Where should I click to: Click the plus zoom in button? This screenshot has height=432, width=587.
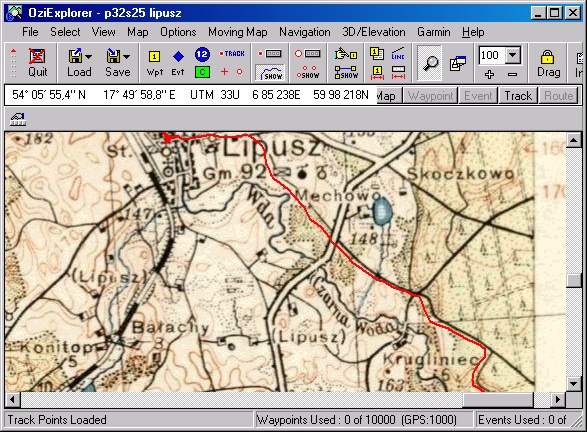pyautogui.click(x=489, y=74)
